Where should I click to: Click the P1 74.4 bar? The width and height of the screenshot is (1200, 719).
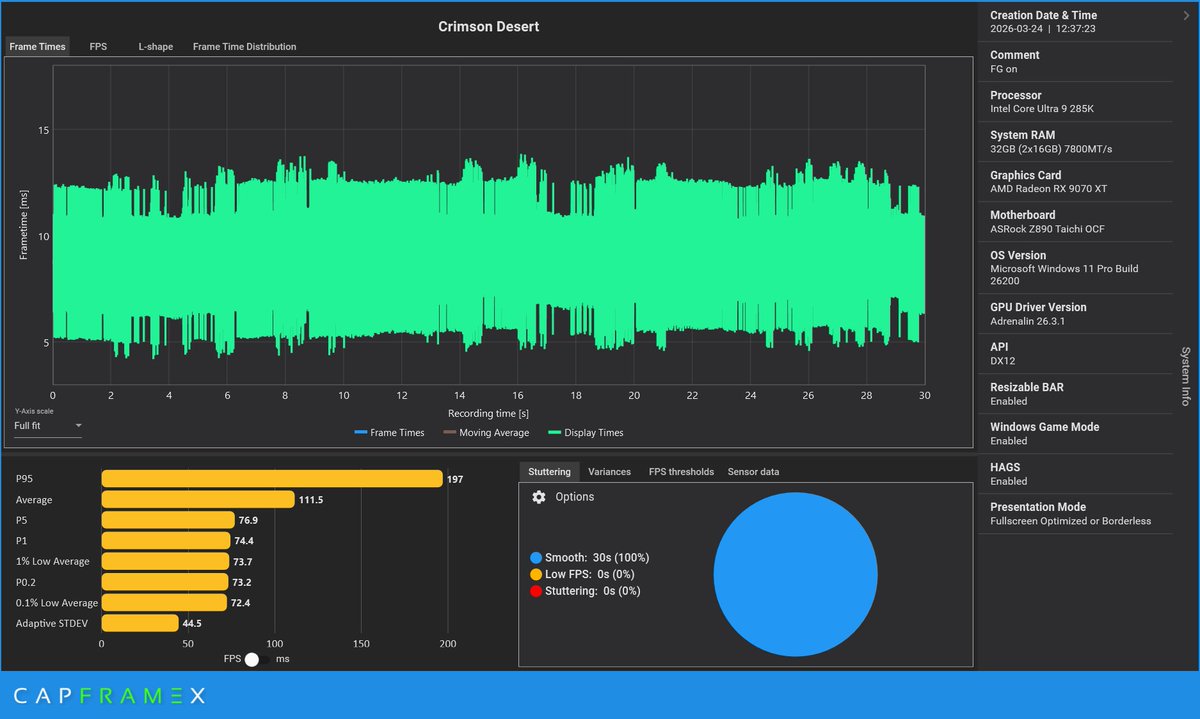click(x=166, y=540)
